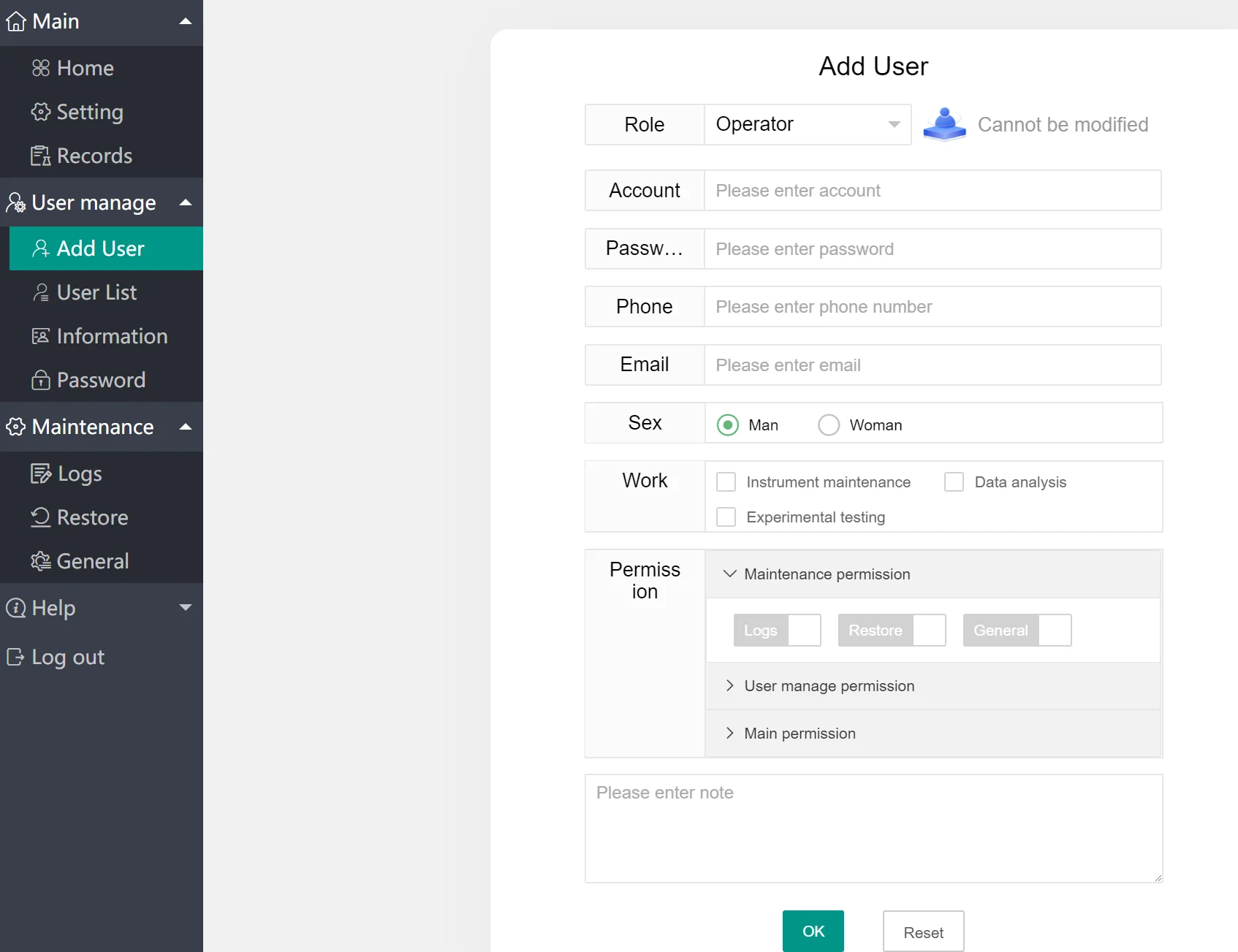The image size is (1238, 952).
Task: Open the Home menu item
Action: click(102, 68)
